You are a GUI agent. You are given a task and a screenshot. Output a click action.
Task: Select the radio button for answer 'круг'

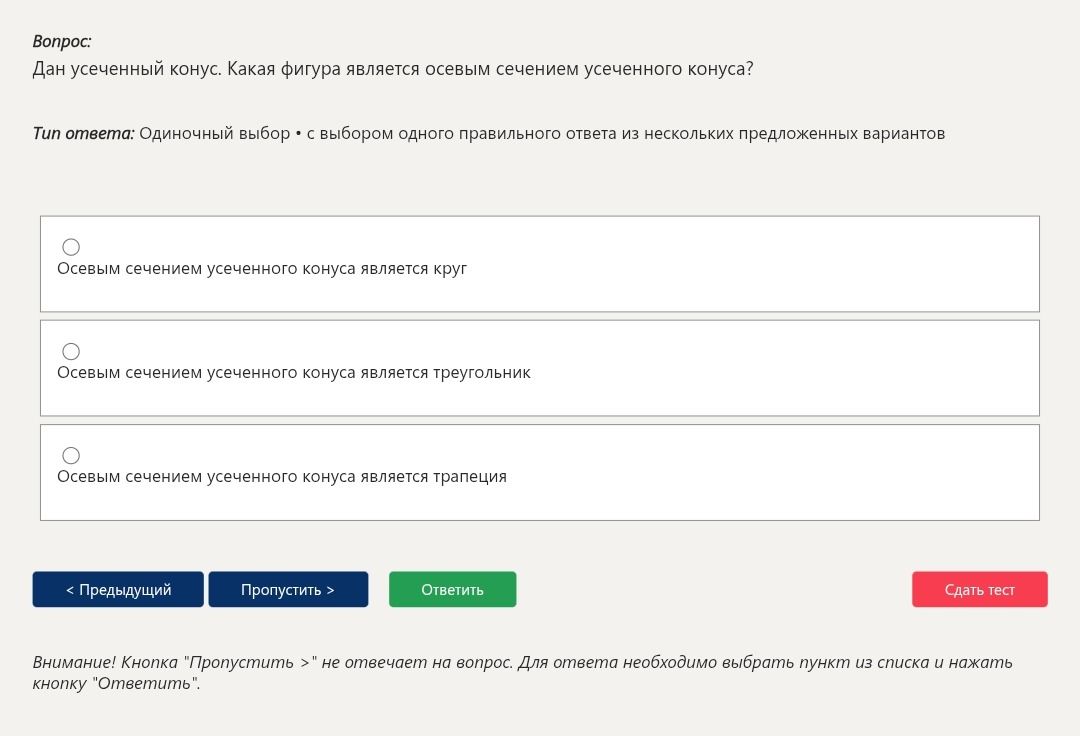coord(71,246)
